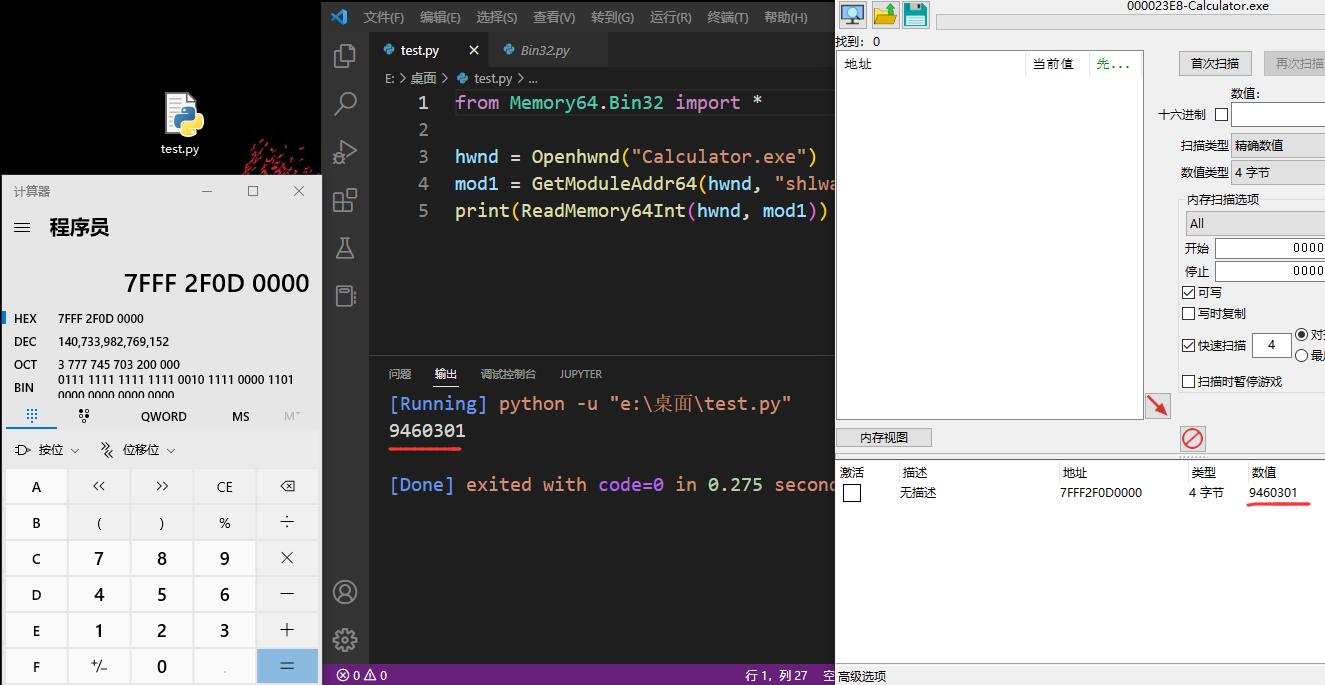
Task: Click calculator MS memory store button
Action: click(241, 416)
